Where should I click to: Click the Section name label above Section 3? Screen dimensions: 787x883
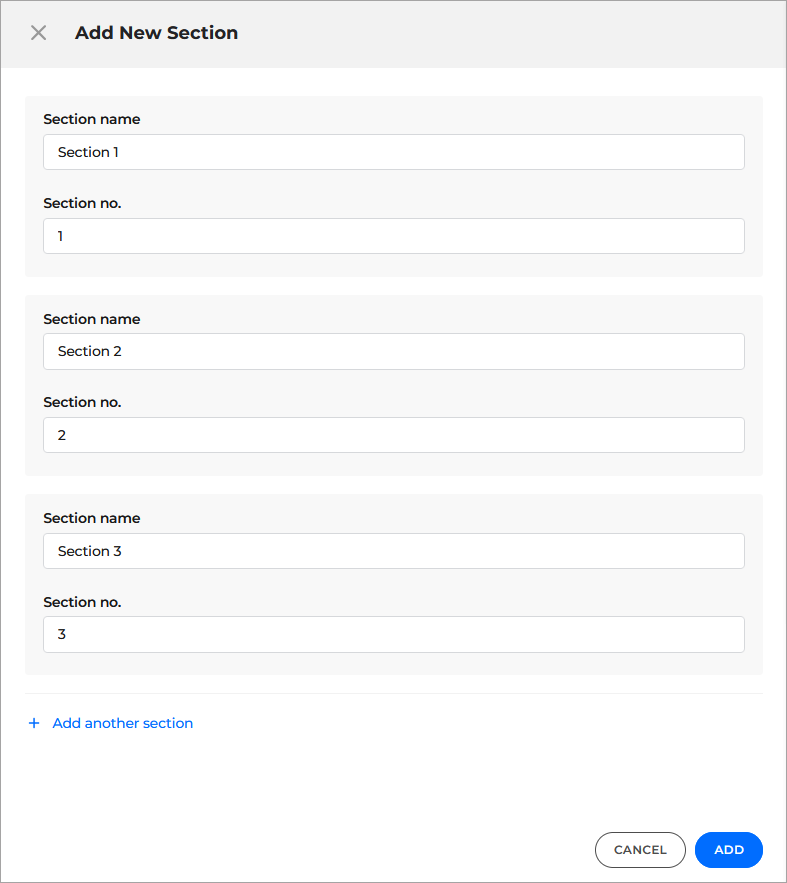(91, 518)
